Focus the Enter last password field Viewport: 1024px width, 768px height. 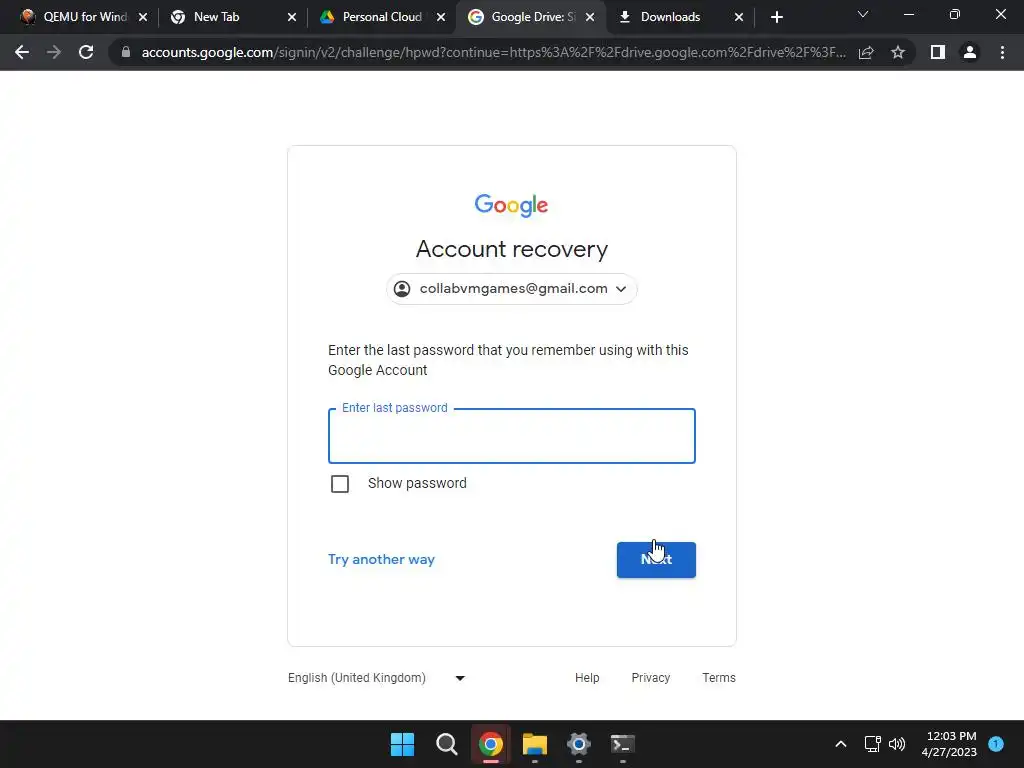pyautogui.click(x=511, y=436)
